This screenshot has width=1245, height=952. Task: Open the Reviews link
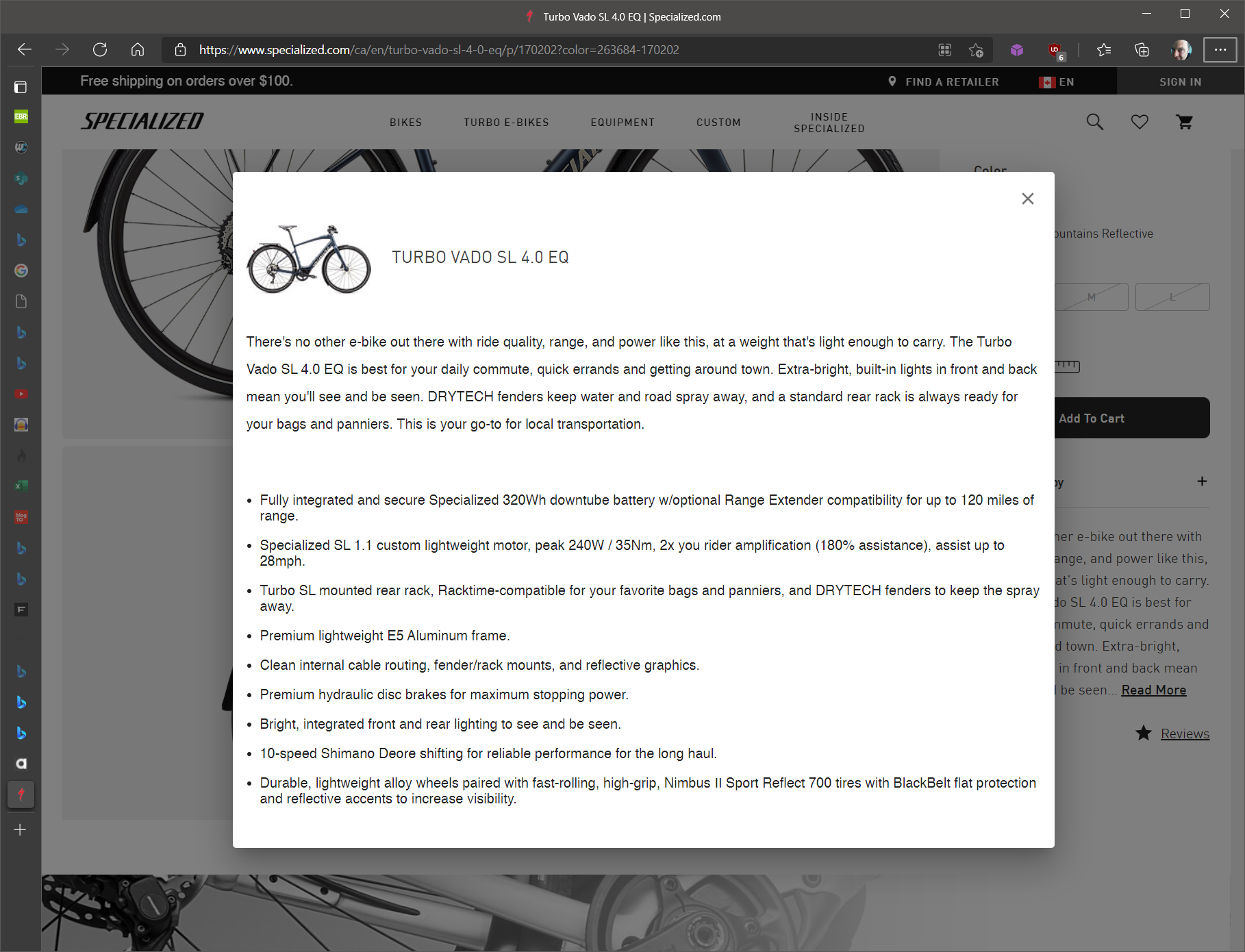pos(1185,734)
